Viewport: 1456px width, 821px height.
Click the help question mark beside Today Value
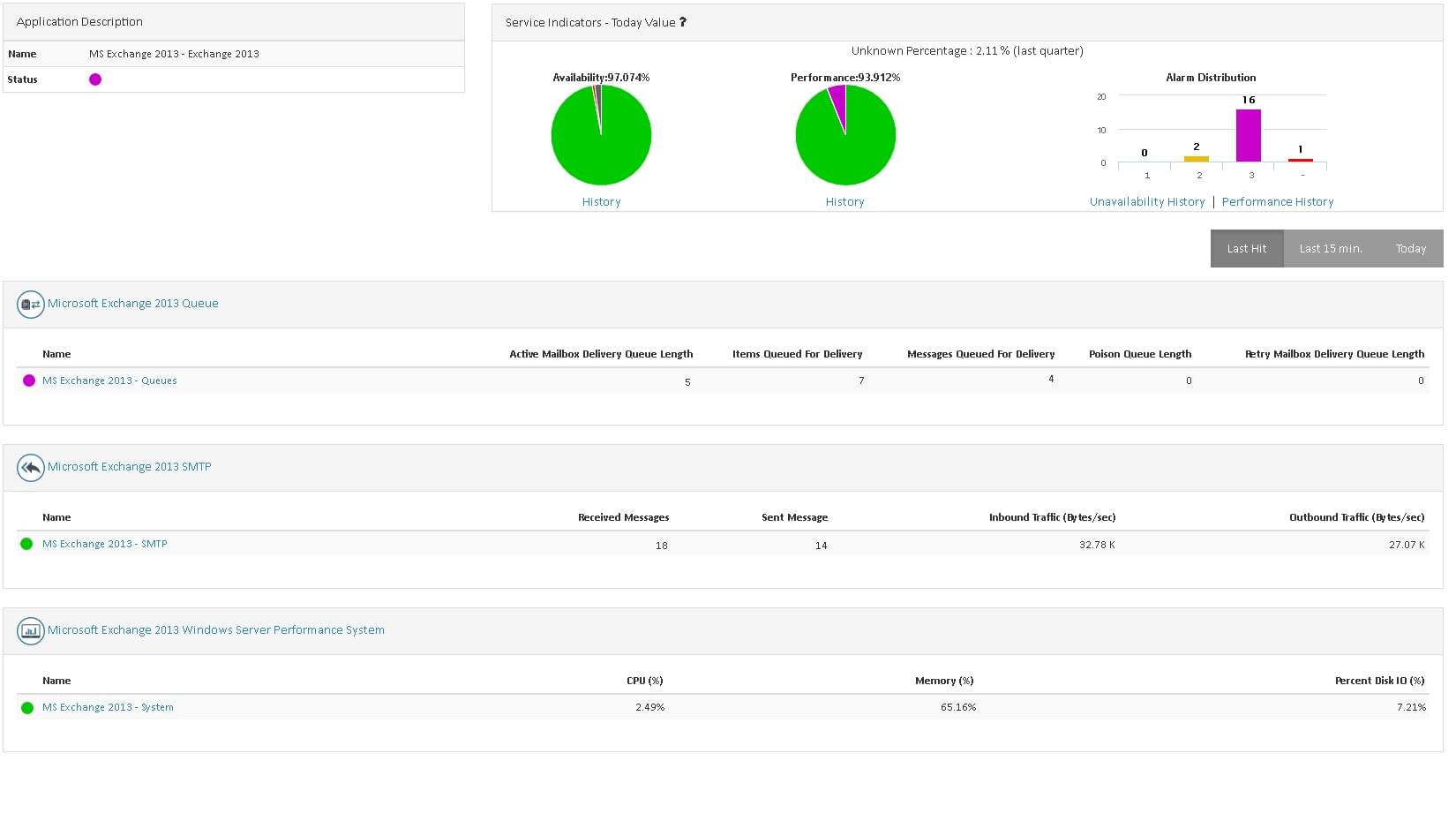pyautogui.click(x=682, y=22)
